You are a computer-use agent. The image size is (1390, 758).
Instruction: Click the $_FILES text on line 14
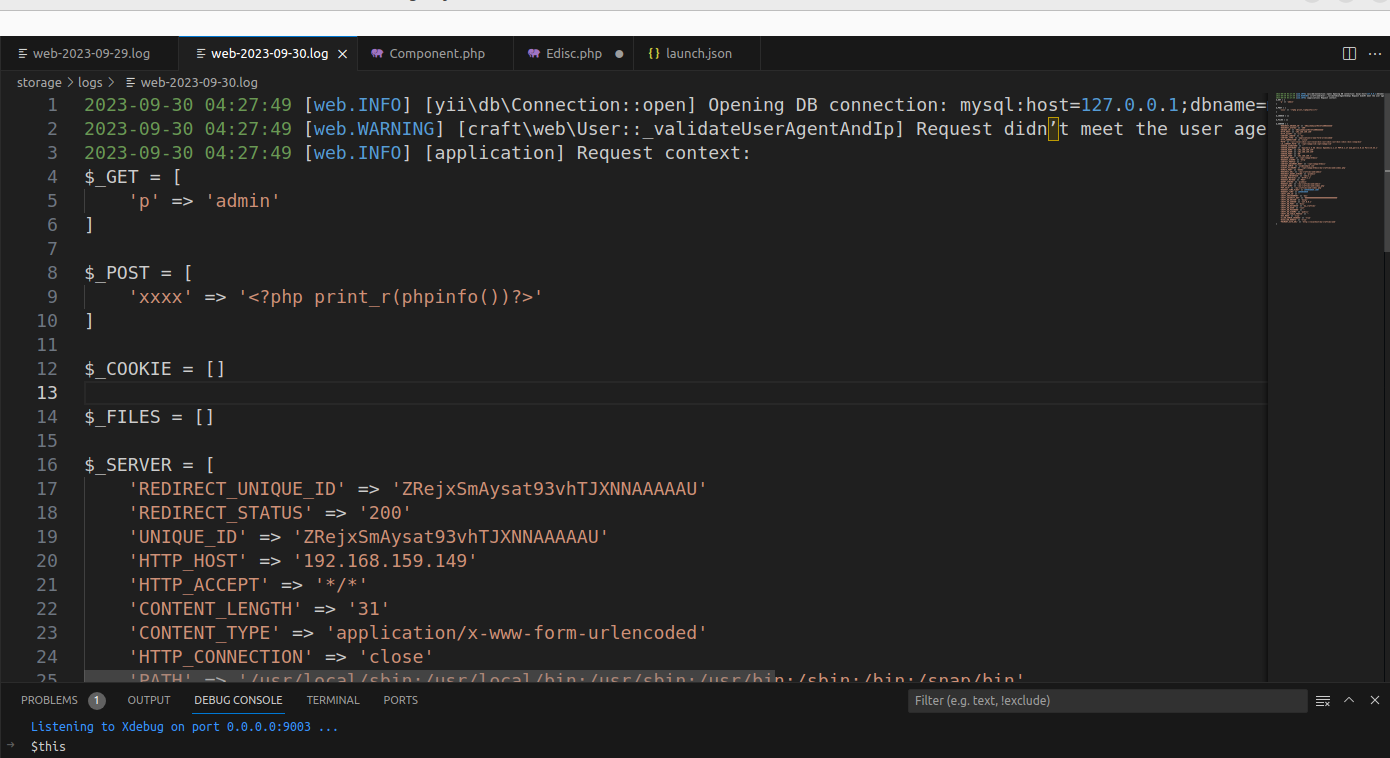pyautogui.click(x=123, y=417)
